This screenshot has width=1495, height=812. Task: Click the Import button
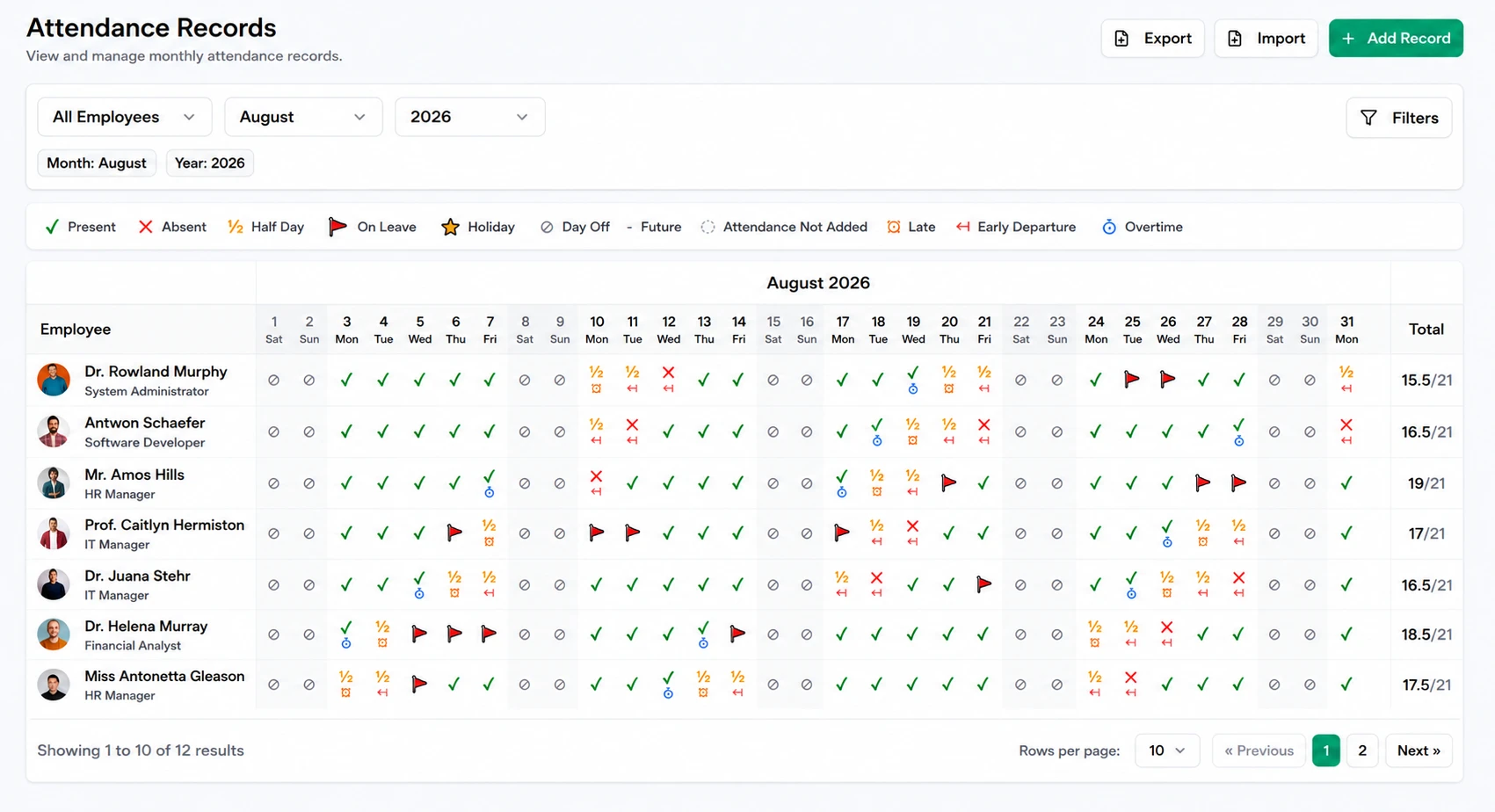(x=1266, y=39)
